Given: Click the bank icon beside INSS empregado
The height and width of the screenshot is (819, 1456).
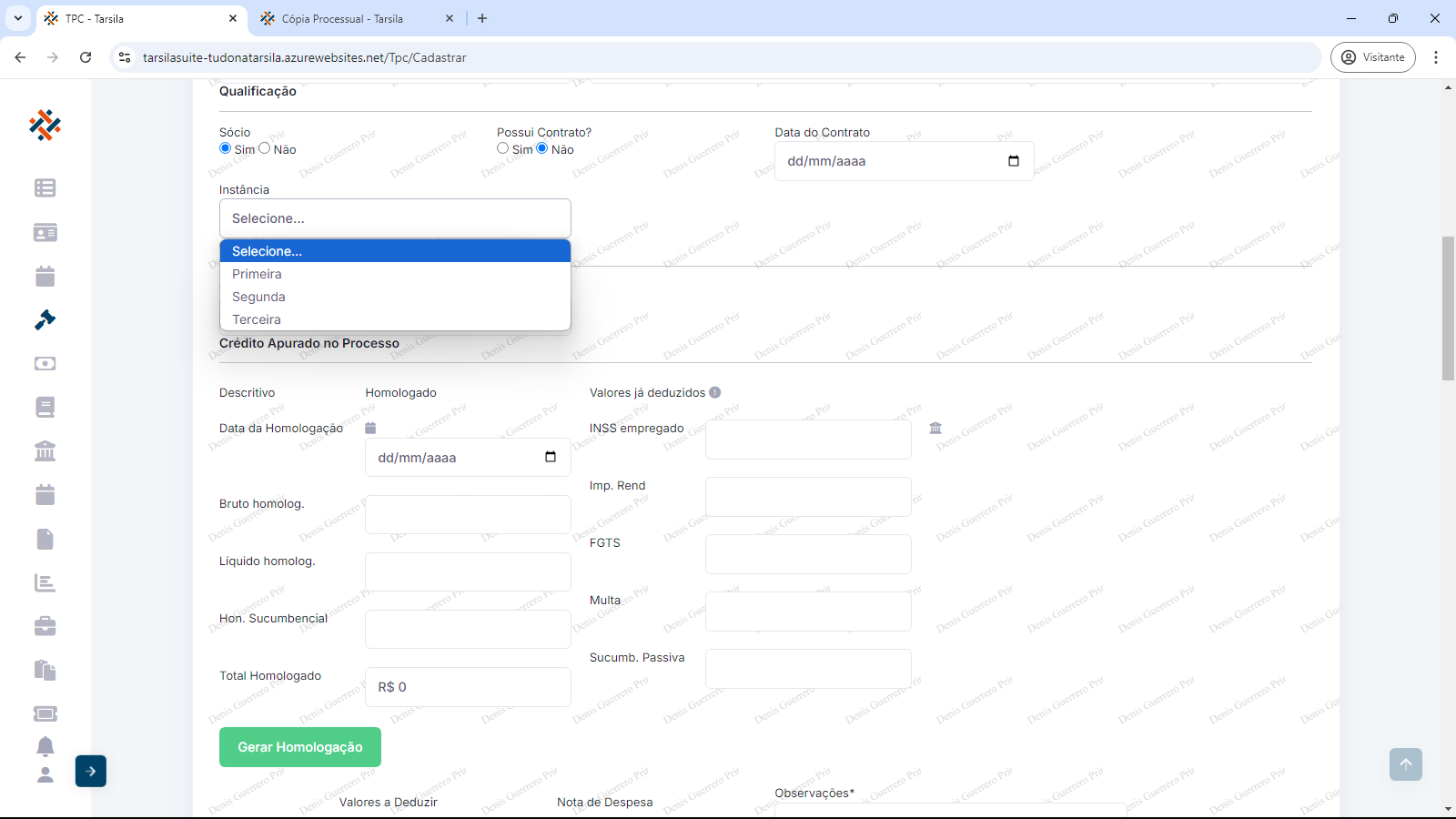Looking at the screenshot, I should tap(935, 428).
